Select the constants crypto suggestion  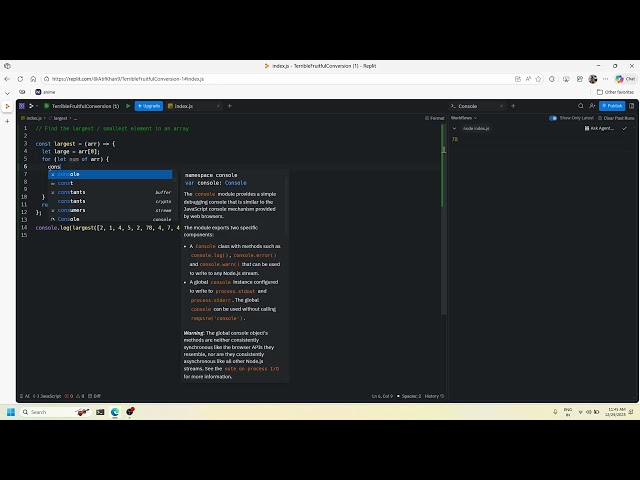tap(110, 201)
